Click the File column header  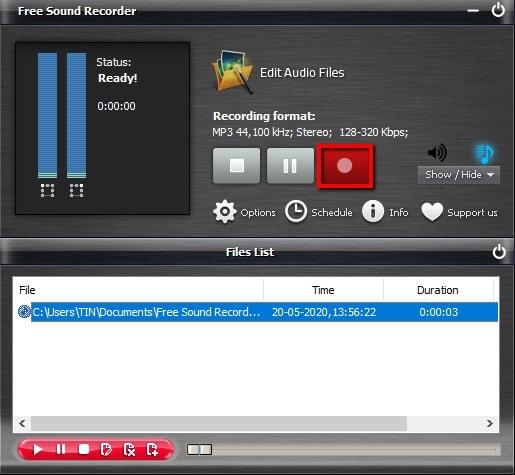click(x=138, y=290)
